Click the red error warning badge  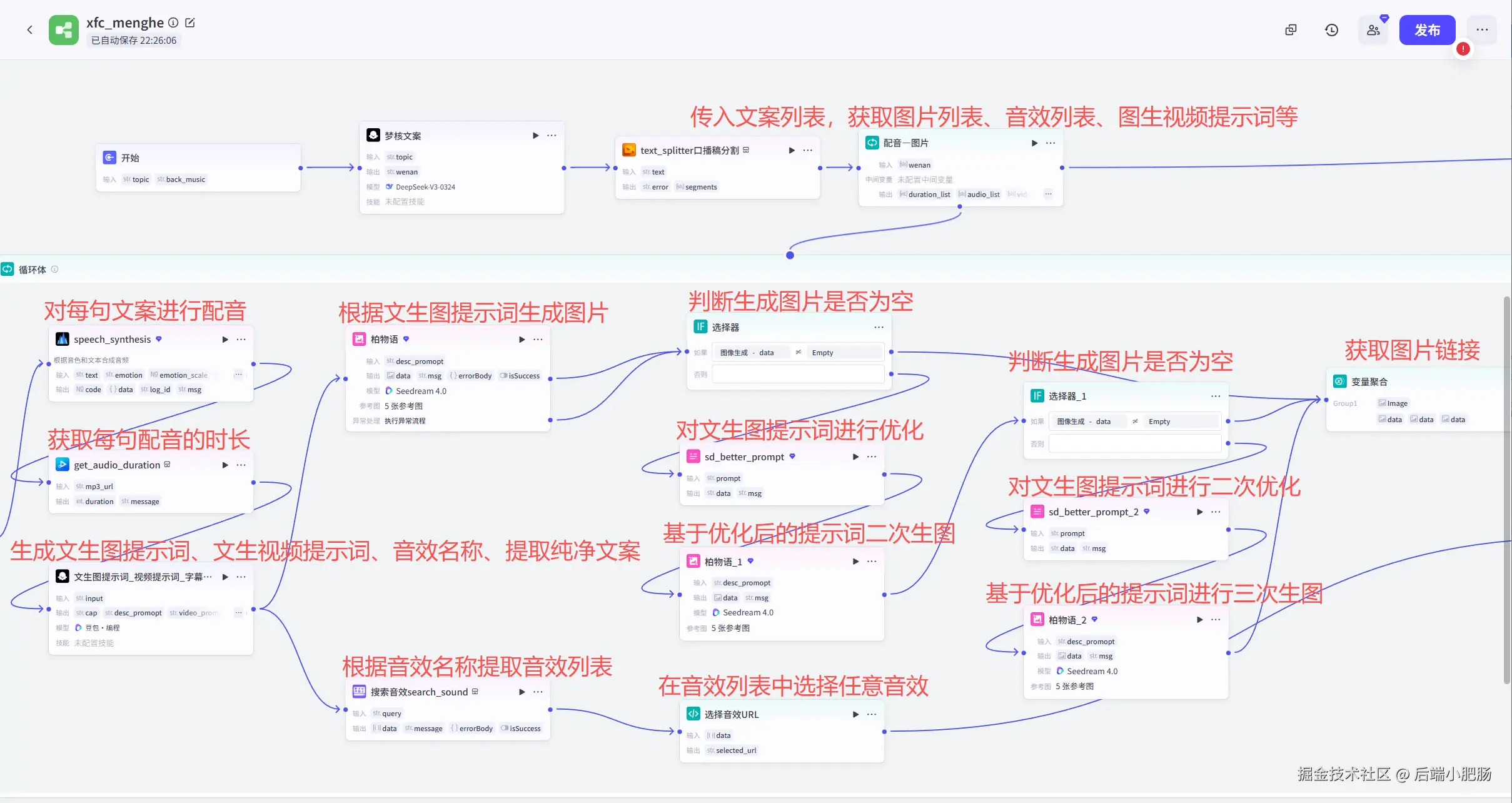click(x=1463, y=49)
